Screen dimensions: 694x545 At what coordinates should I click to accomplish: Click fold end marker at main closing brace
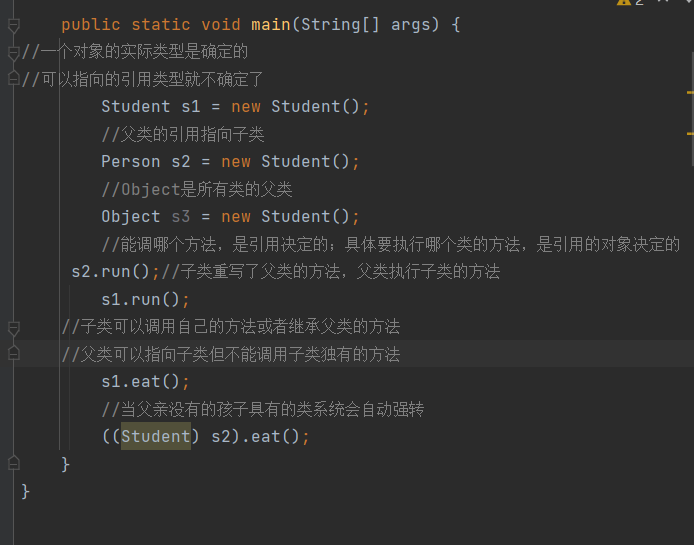coord(13,463)
